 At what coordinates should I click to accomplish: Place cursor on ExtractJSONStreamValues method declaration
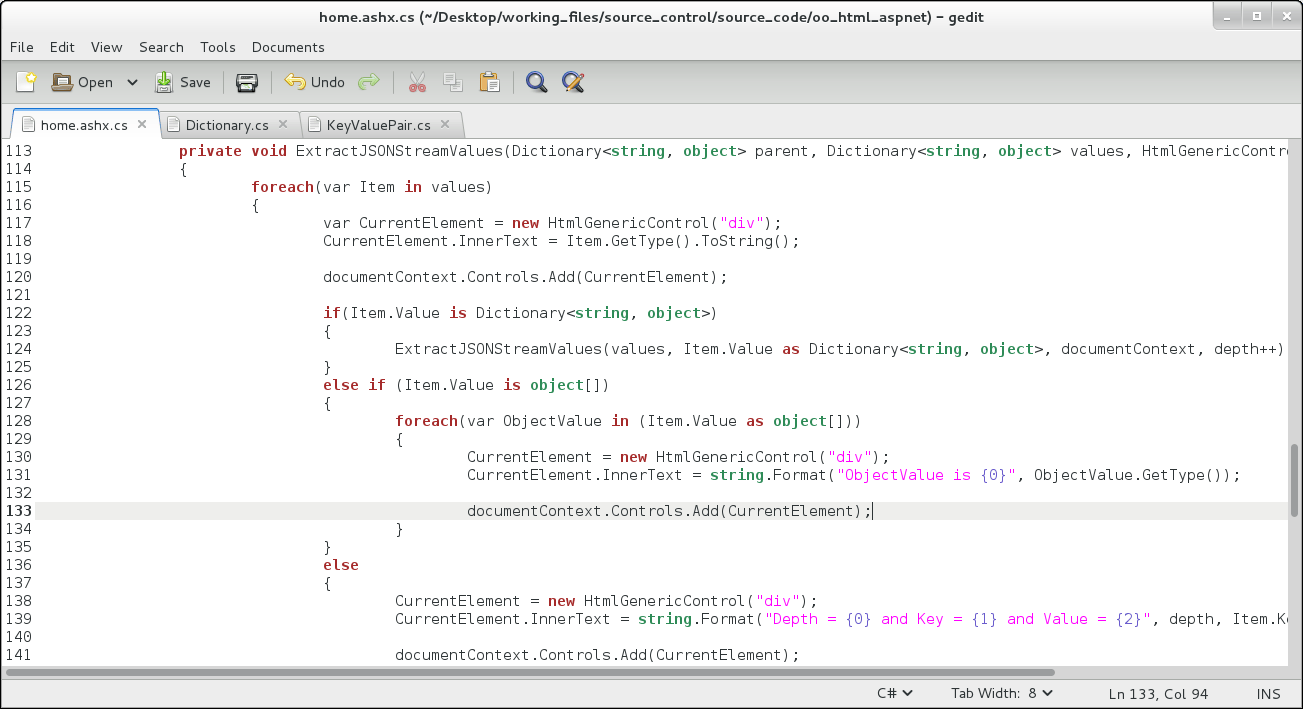401,151
